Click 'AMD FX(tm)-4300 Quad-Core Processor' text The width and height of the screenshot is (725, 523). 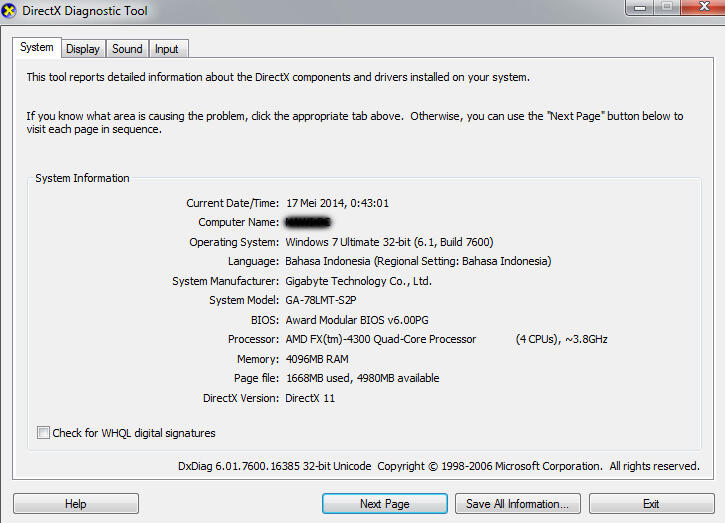381,339
